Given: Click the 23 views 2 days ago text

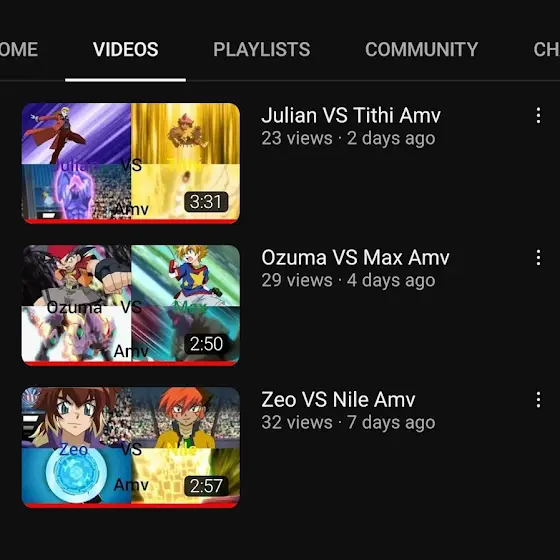Looking at the screenshot, I should click(x=348, y=139).
